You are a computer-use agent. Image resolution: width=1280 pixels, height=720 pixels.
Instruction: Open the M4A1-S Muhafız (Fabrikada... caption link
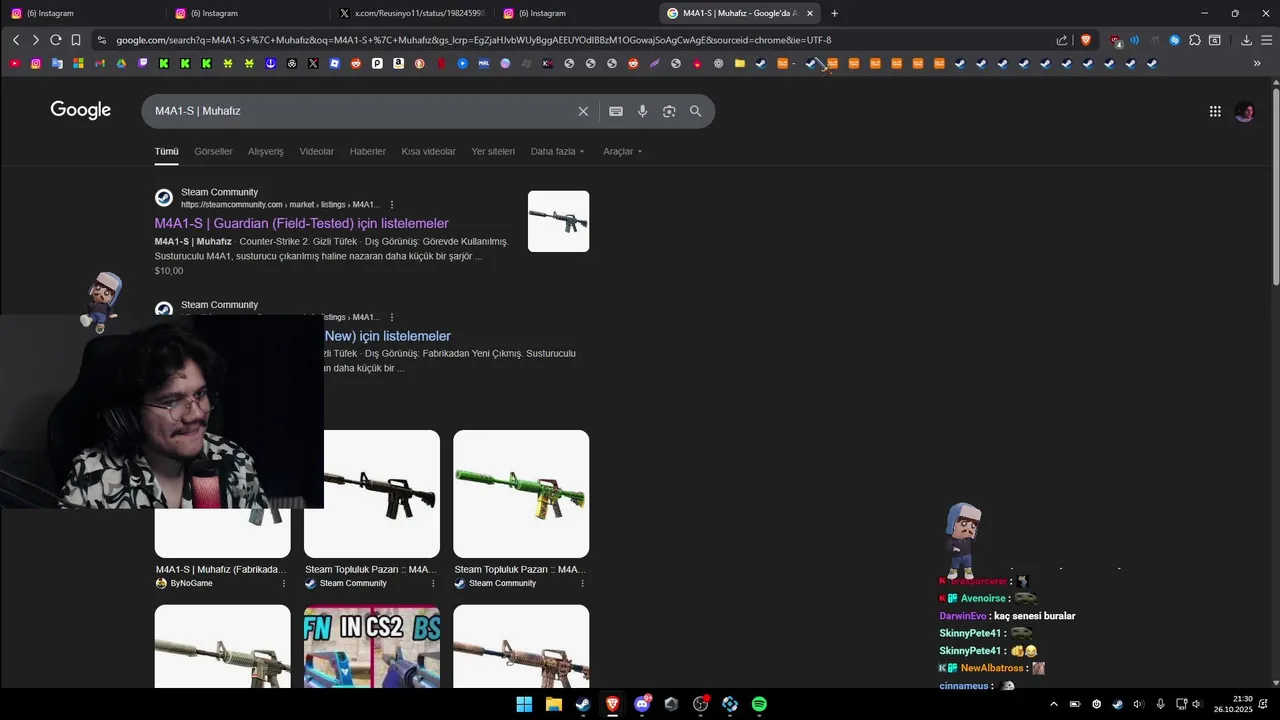tap(221, 569)
